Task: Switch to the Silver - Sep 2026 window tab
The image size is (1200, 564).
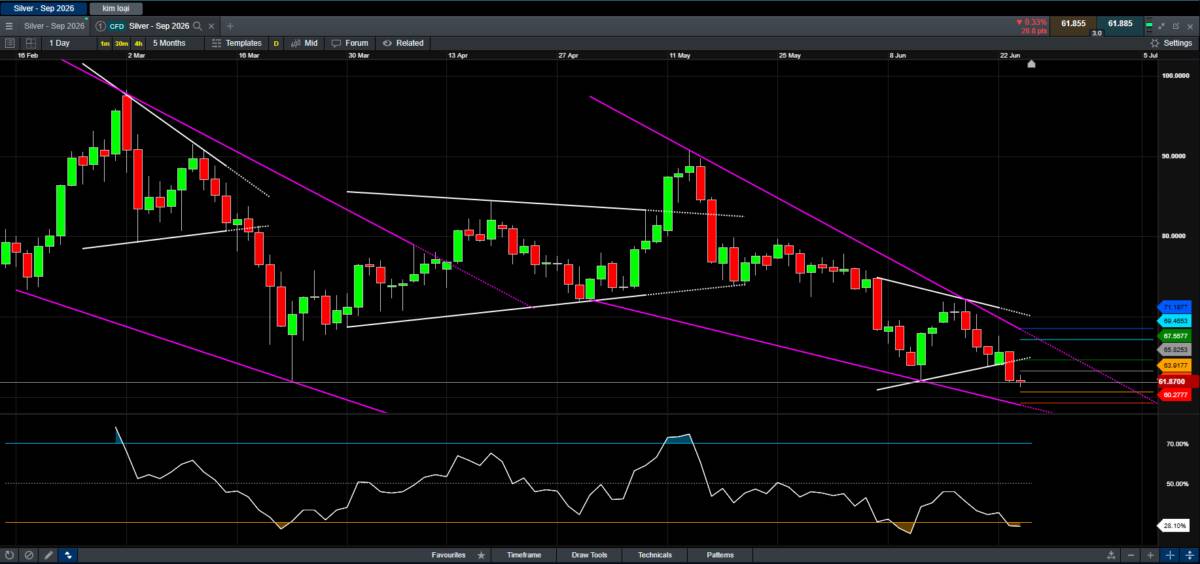Action: (x=43, y=7)
